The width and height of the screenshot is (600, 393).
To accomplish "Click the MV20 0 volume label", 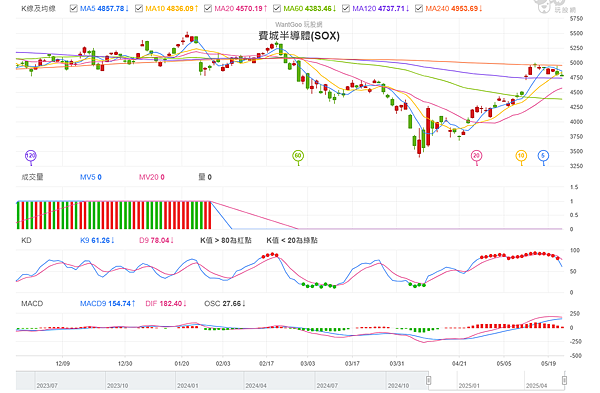I will pos(152,177).
